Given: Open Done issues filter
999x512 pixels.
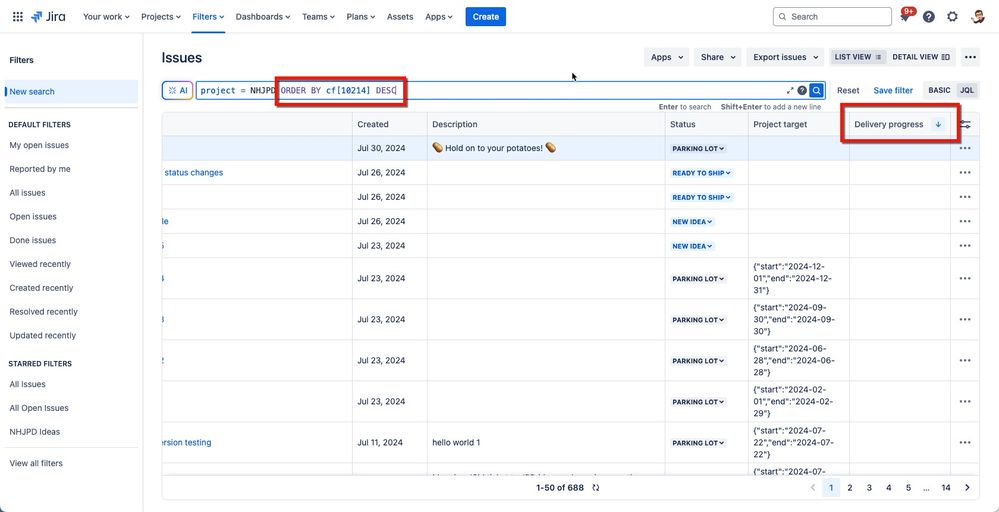Looking at the screenshot, I should click(32, 241).
